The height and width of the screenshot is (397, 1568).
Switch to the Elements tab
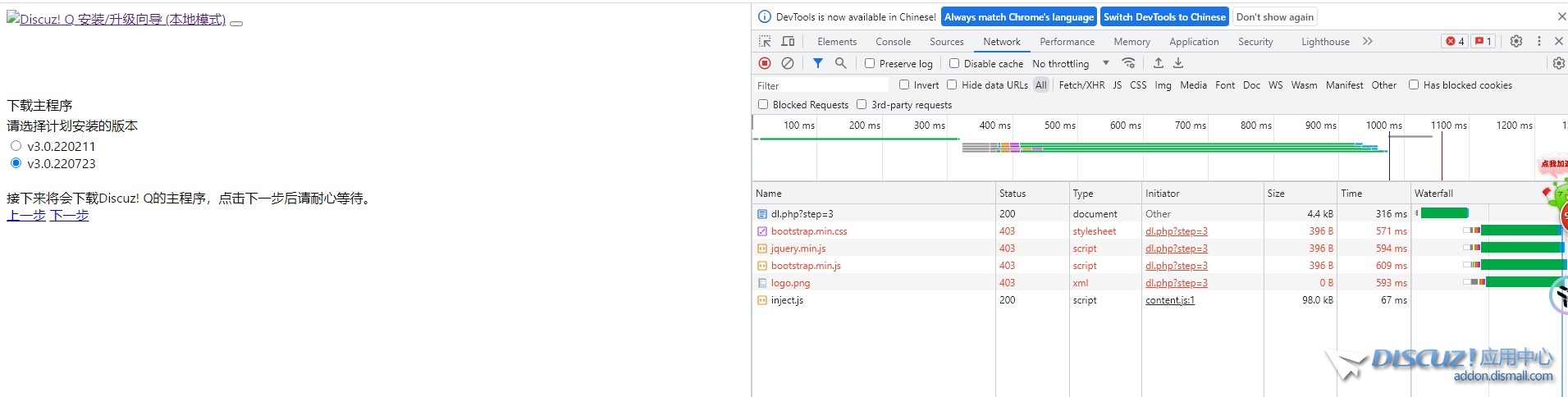click(x=837, y=42)
